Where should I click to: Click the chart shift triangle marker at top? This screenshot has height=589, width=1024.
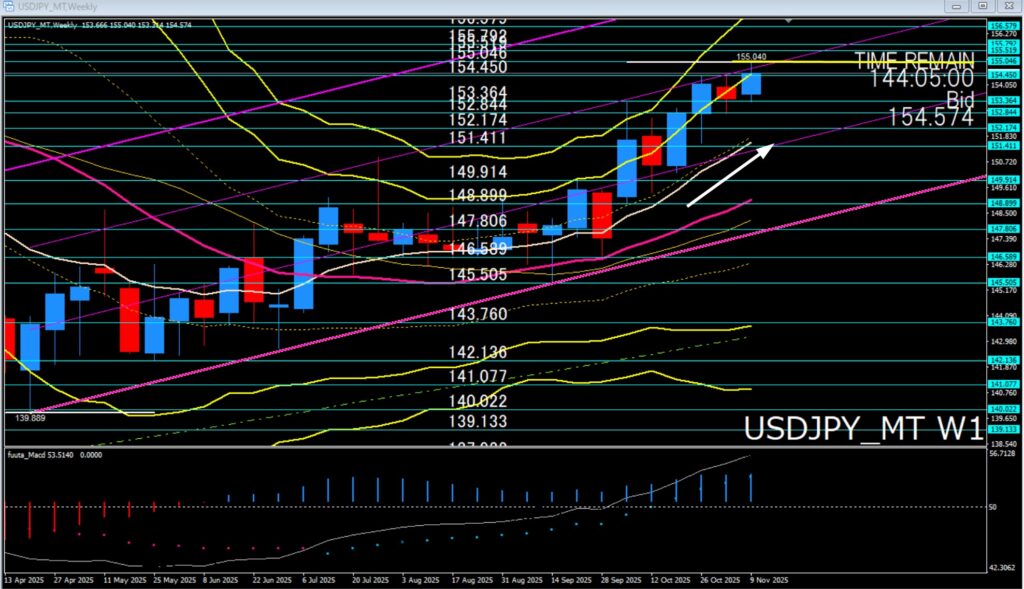[791, 19]
